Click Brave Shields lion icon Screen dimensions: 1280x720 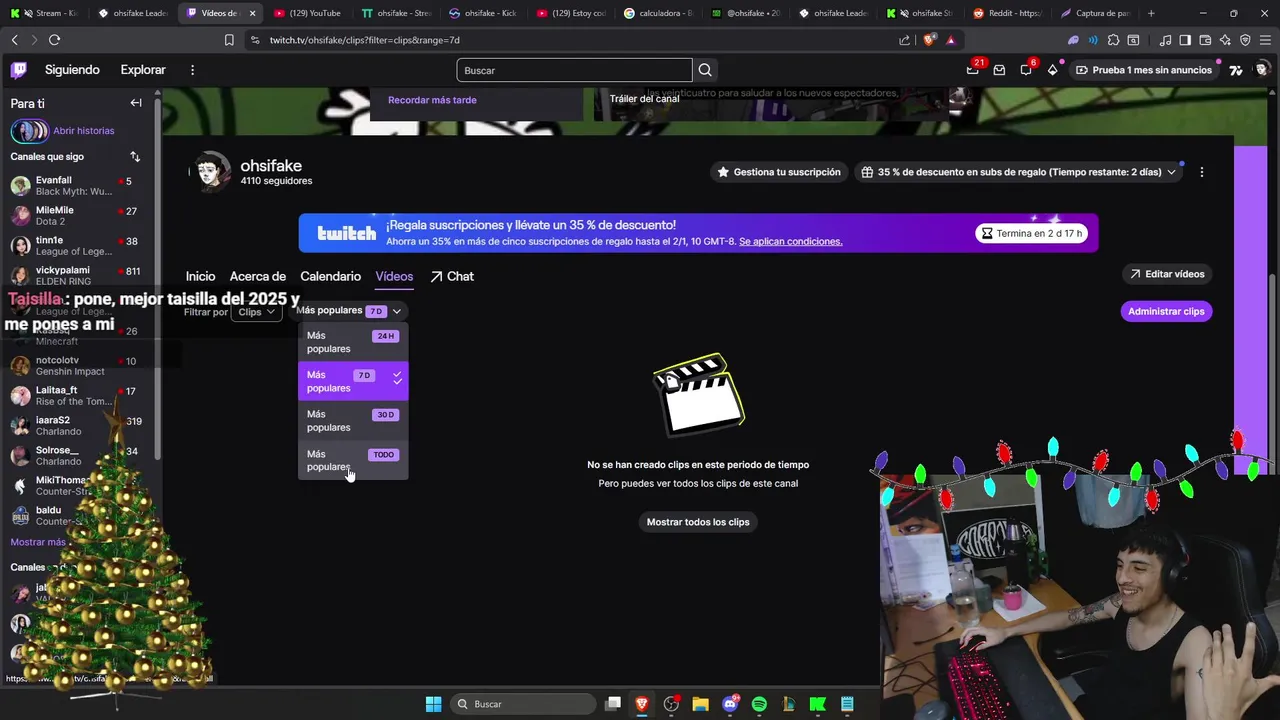[930, 40]
